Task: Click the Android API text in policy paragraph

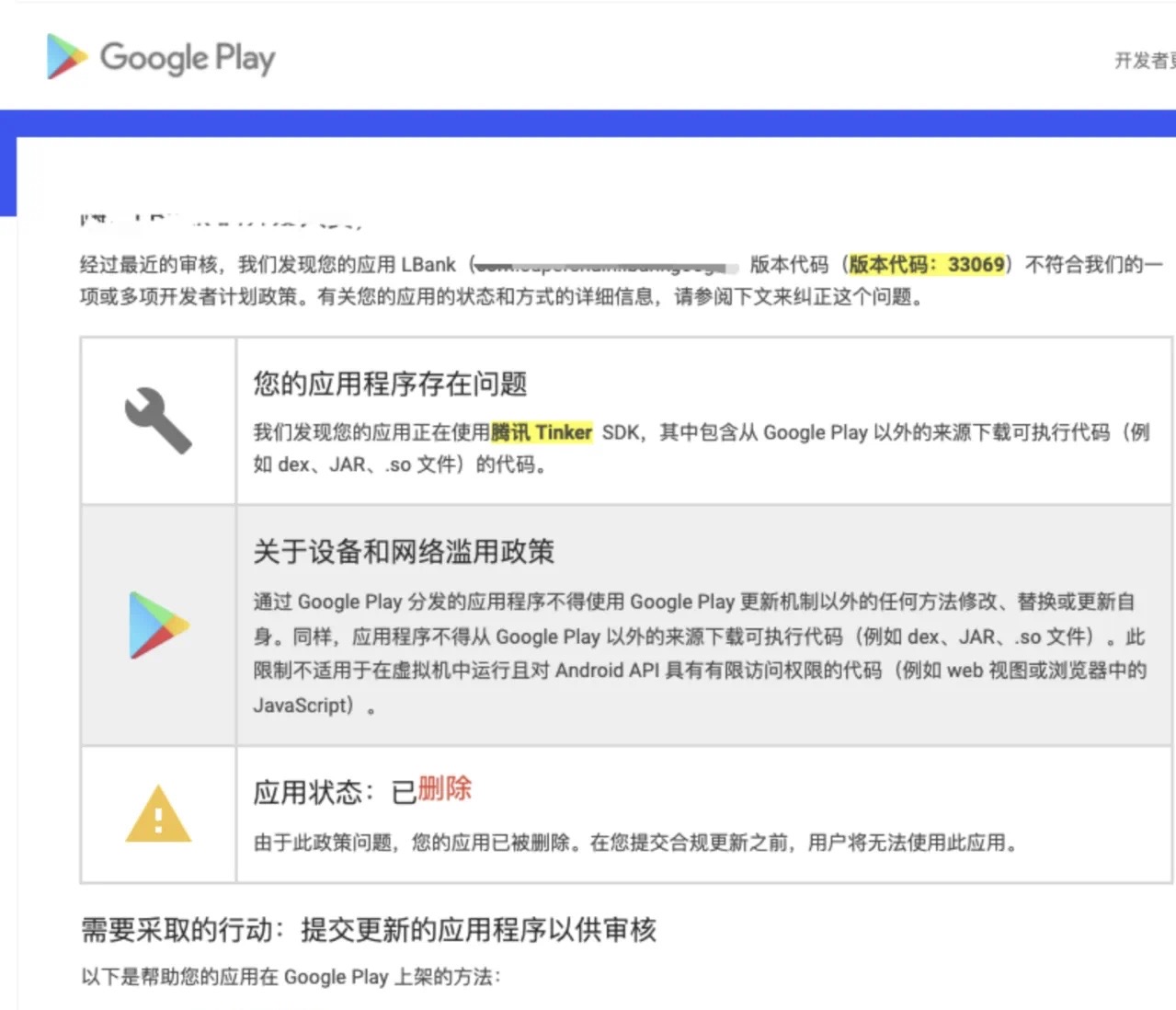Action: point(608,671)
